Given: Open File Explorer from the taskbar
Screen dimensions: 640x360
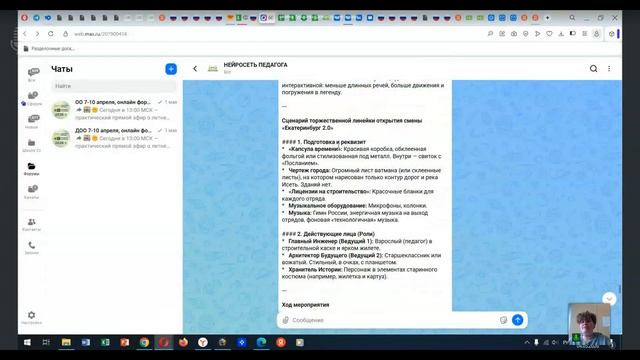Looking at the screenshot, I should pyautogui.click(x=66, y=342).
